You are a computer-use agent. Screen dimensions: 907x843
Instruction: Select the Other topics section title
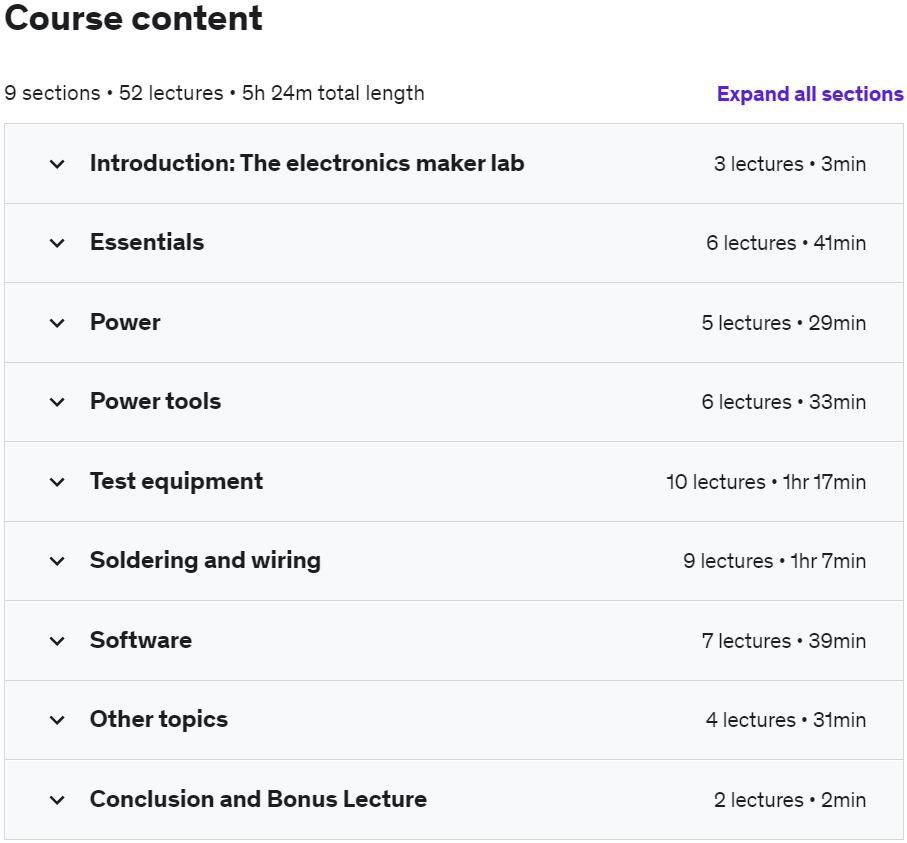(x=159, y=719)
